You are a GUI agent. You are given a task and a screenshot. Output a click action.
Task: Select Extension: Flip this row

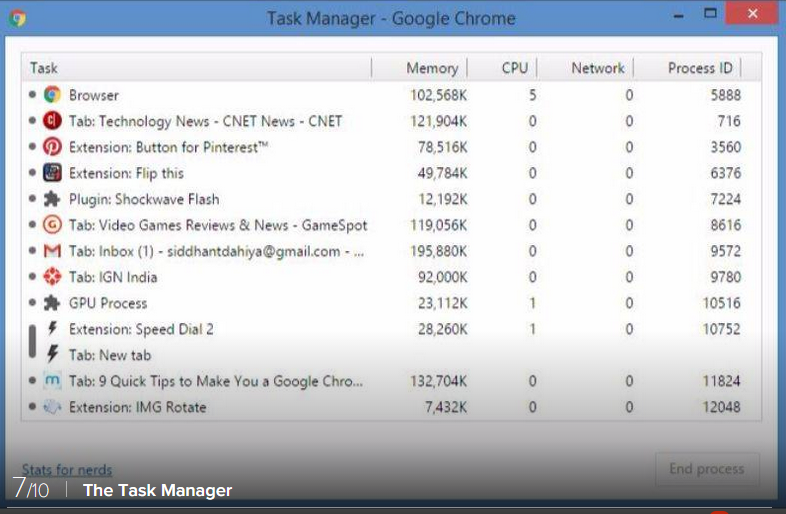[x=391, y=173]
